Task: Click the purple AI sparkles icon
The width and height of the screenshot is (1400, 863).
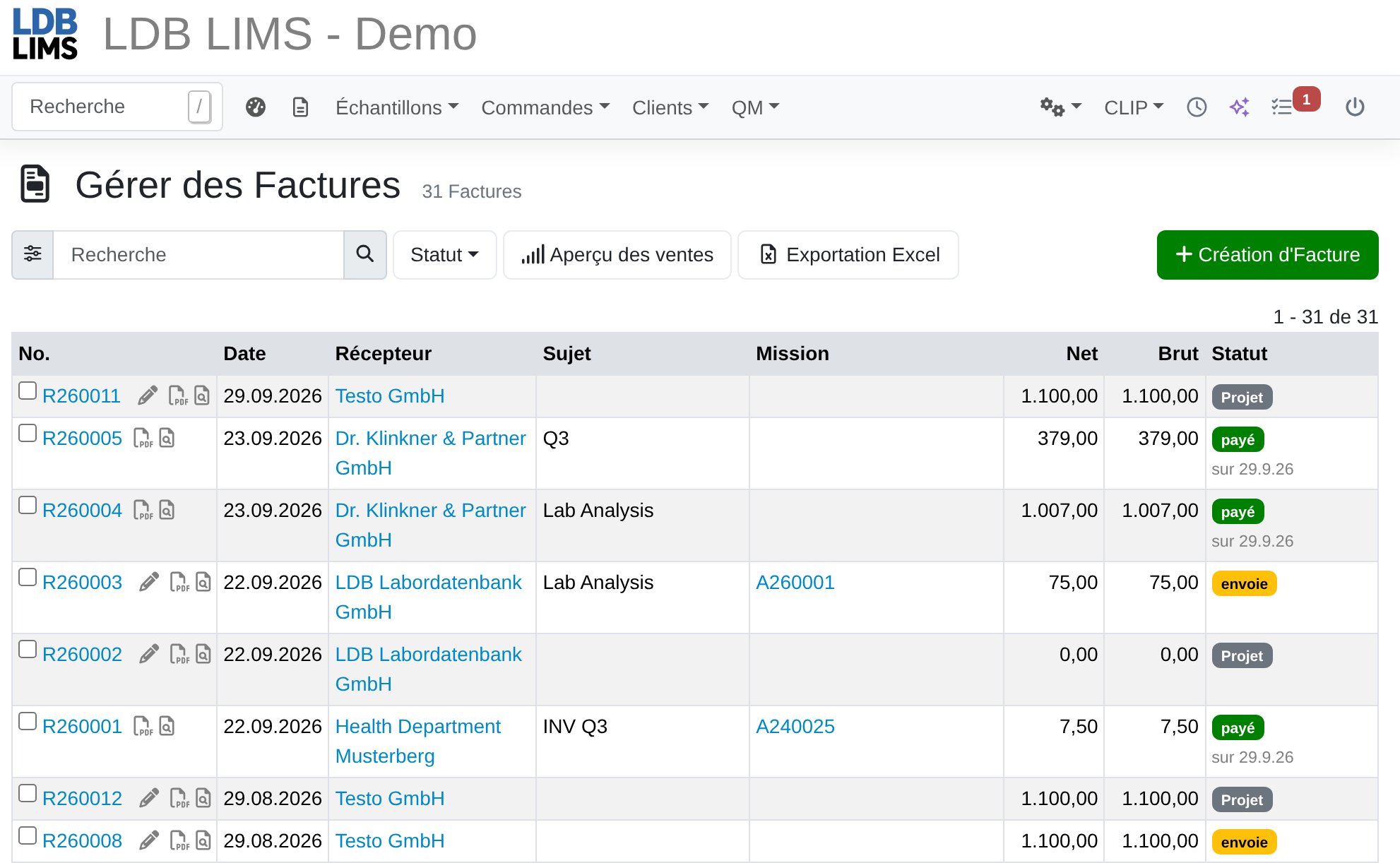Action: point(1239,107)
